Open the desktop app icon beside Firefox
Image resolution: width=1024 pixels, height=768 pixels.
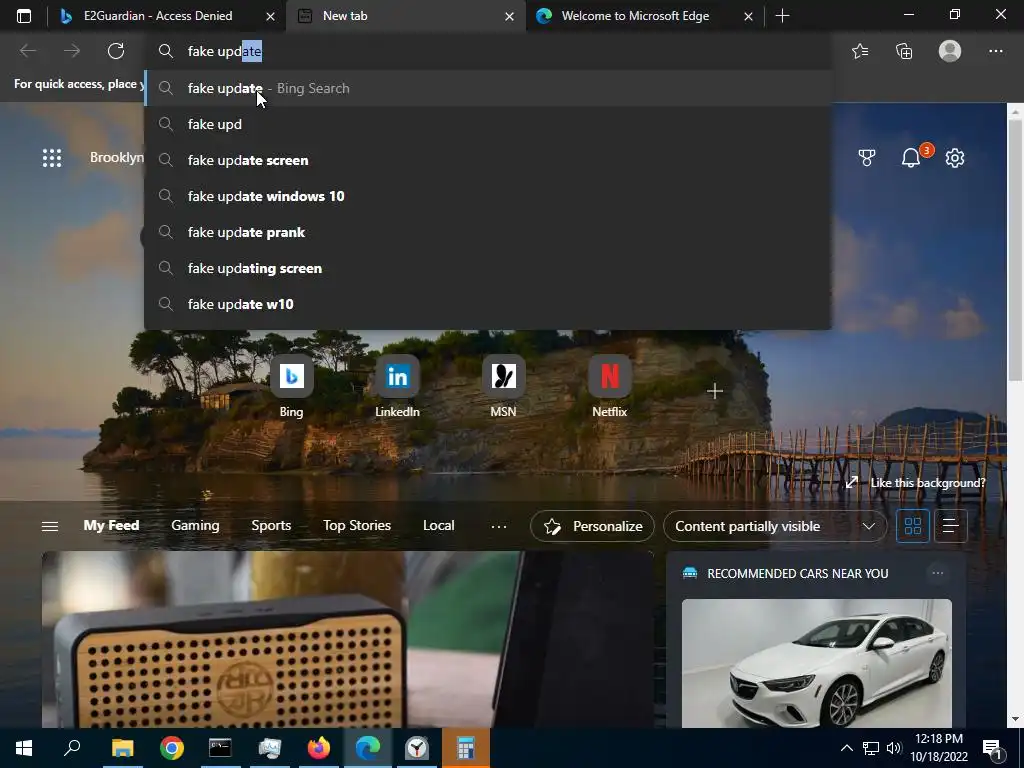click(269, 748)
